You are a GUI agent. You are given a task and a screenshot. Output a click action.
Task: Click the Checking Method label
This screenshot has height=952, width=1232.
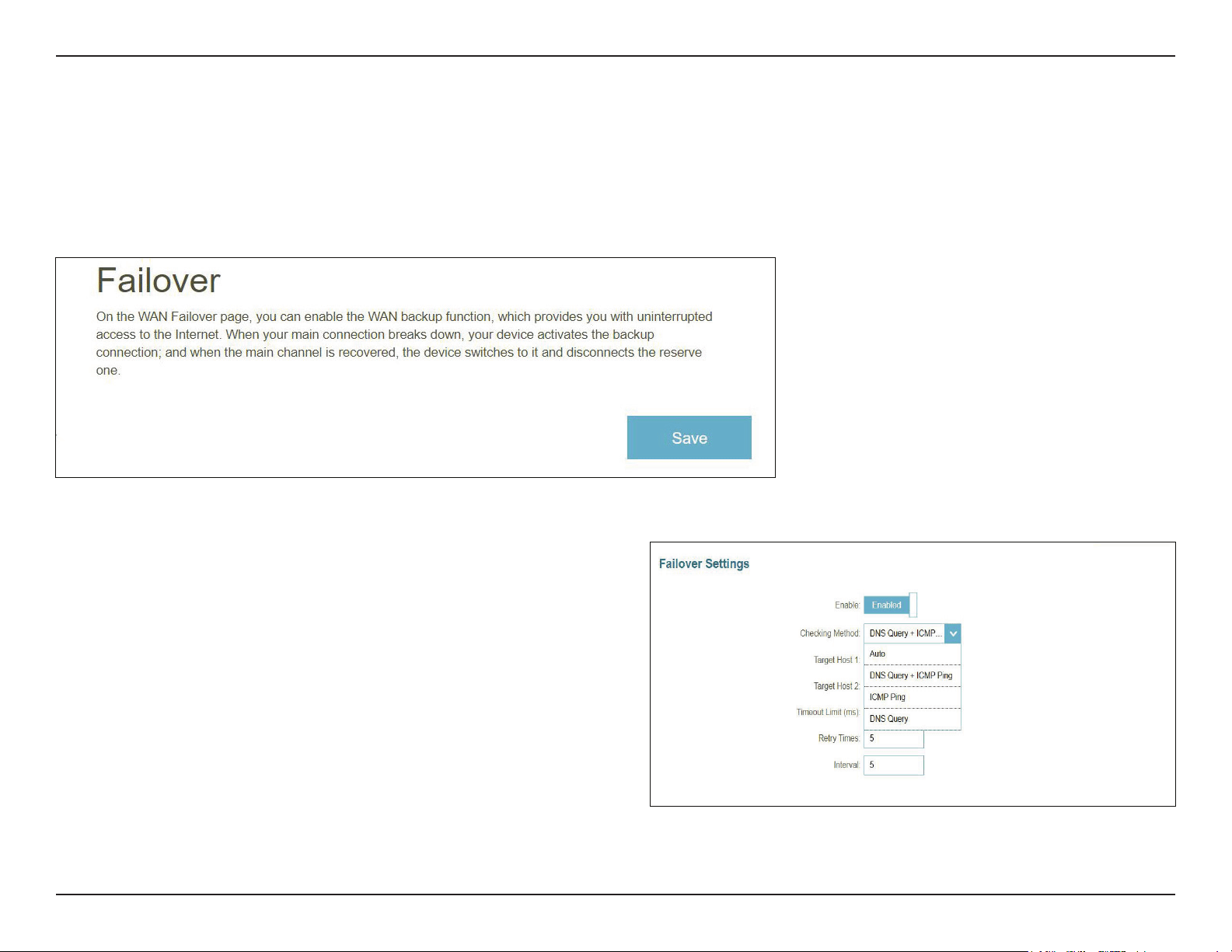tap(829, 633)
